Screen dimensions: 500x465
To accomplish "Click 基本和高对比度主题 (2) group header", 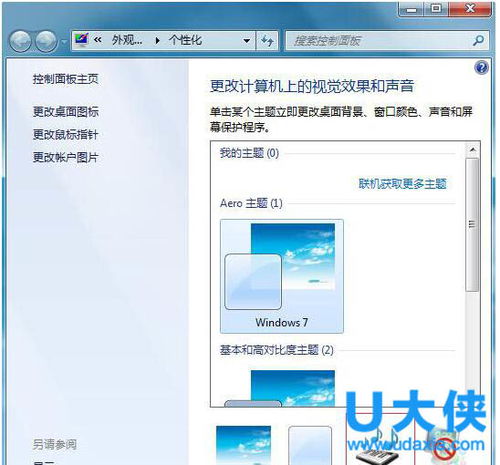I will [276, 350].
